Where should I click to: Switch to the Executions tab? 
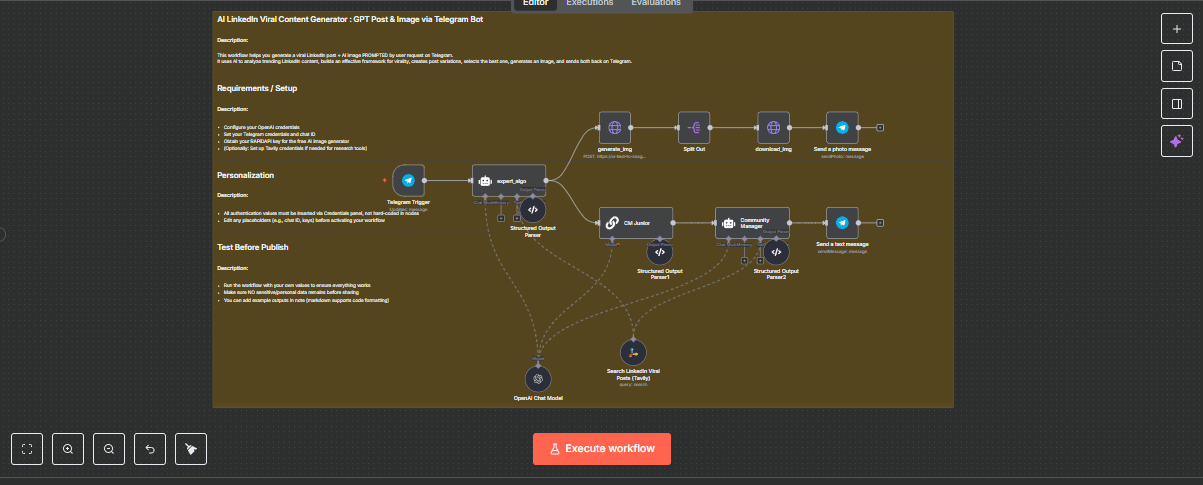click(590, 3)
